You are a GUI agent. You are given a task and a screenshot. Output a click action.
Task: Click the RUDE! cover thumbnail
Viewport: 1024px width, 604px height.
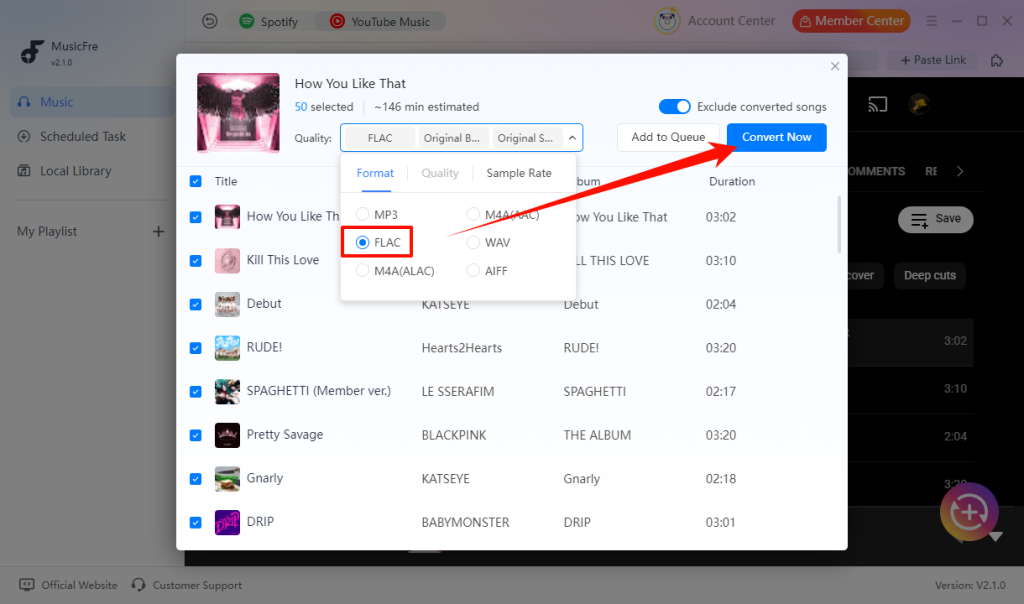227,348
